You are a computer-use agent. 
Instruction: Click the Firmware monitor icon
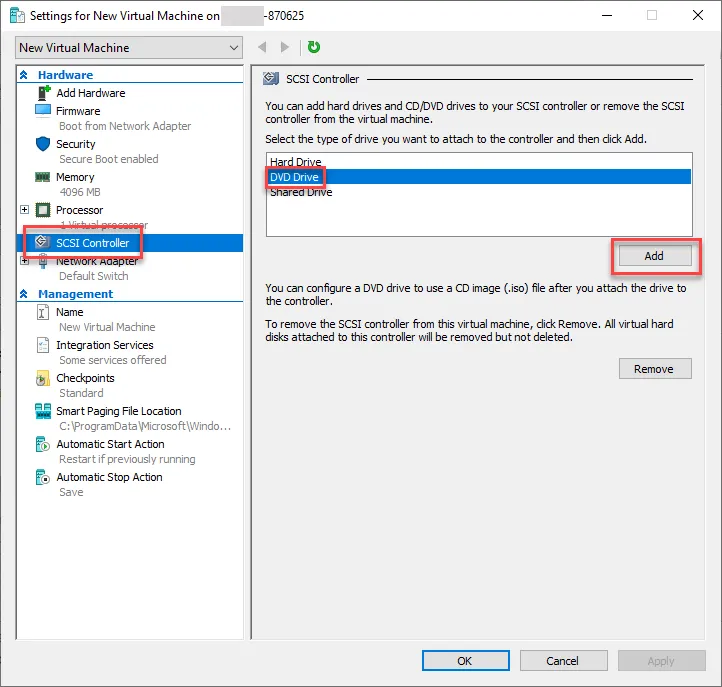tap(43, 111)
